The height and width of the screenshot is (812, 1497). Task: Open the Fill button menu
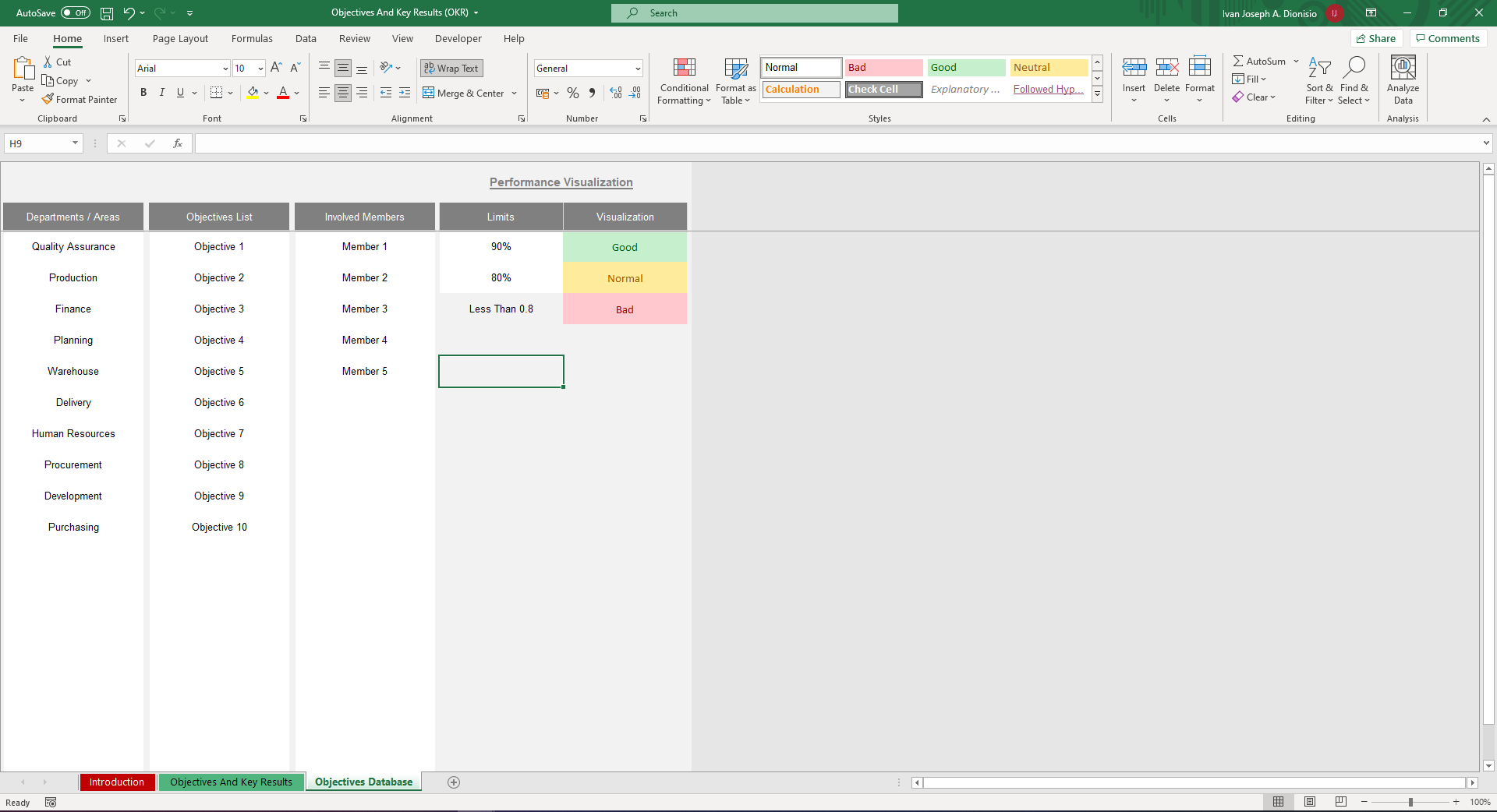point(1249,79)
